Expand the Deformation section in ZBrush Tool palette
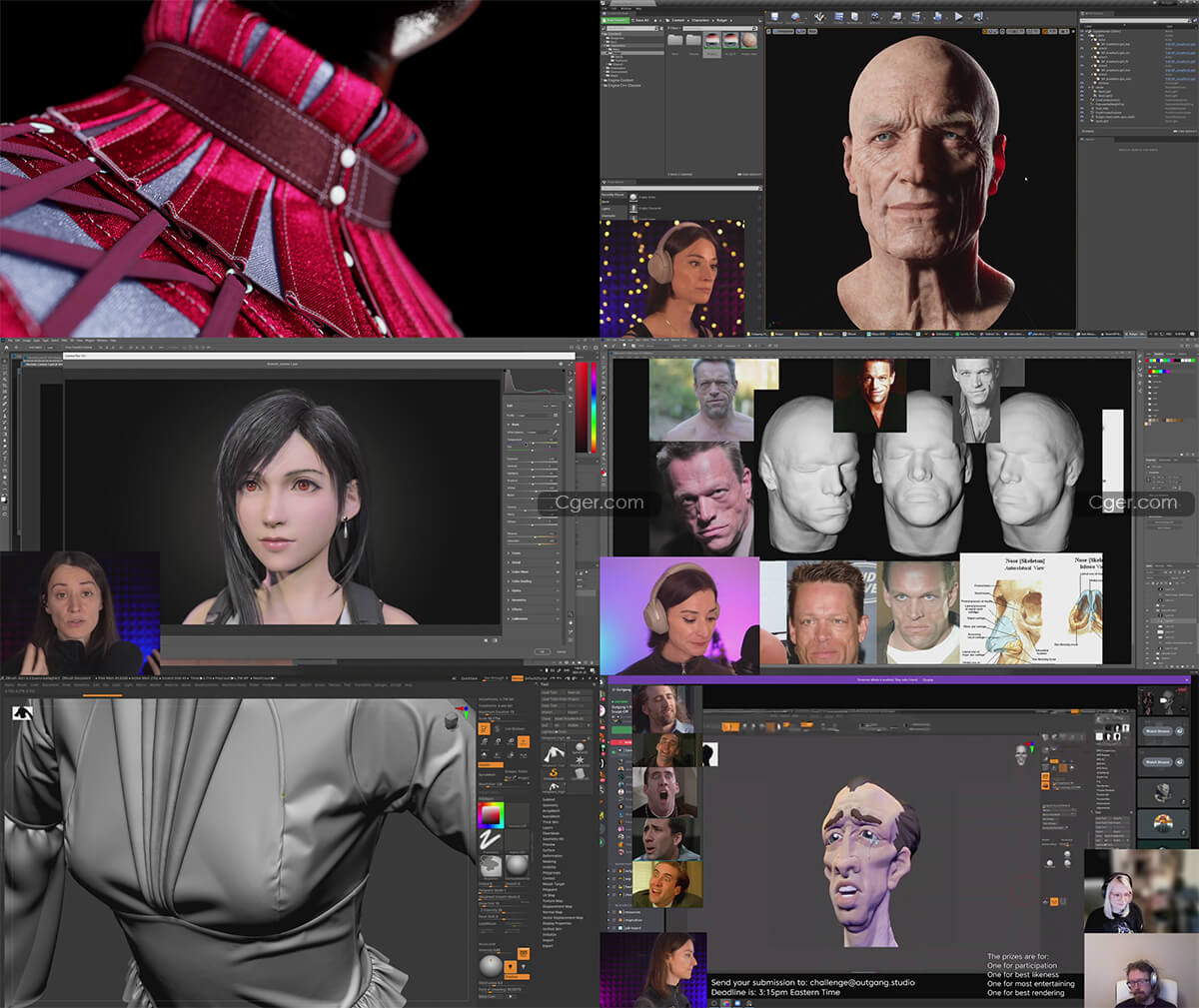The height and width of the screenshot is (1008, 1199). pyautogui.click(x=553, y=856)
